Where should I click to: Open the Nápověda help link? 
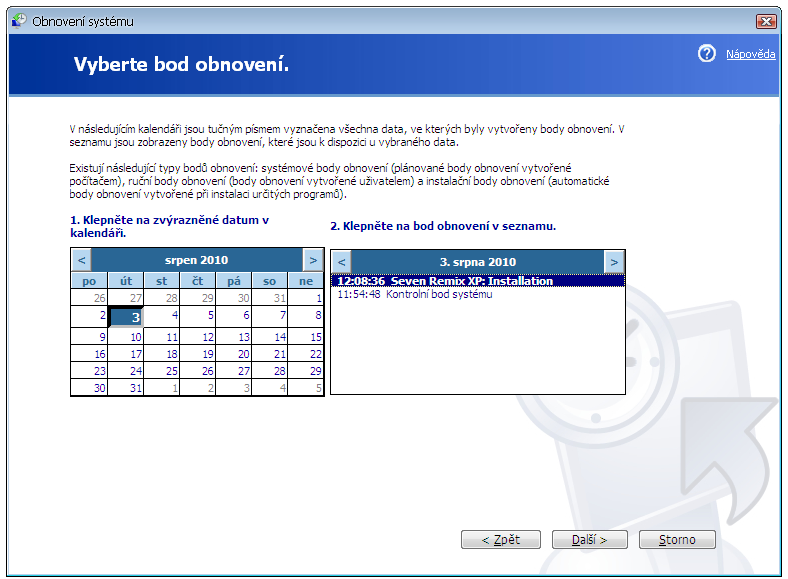[750, 54]
